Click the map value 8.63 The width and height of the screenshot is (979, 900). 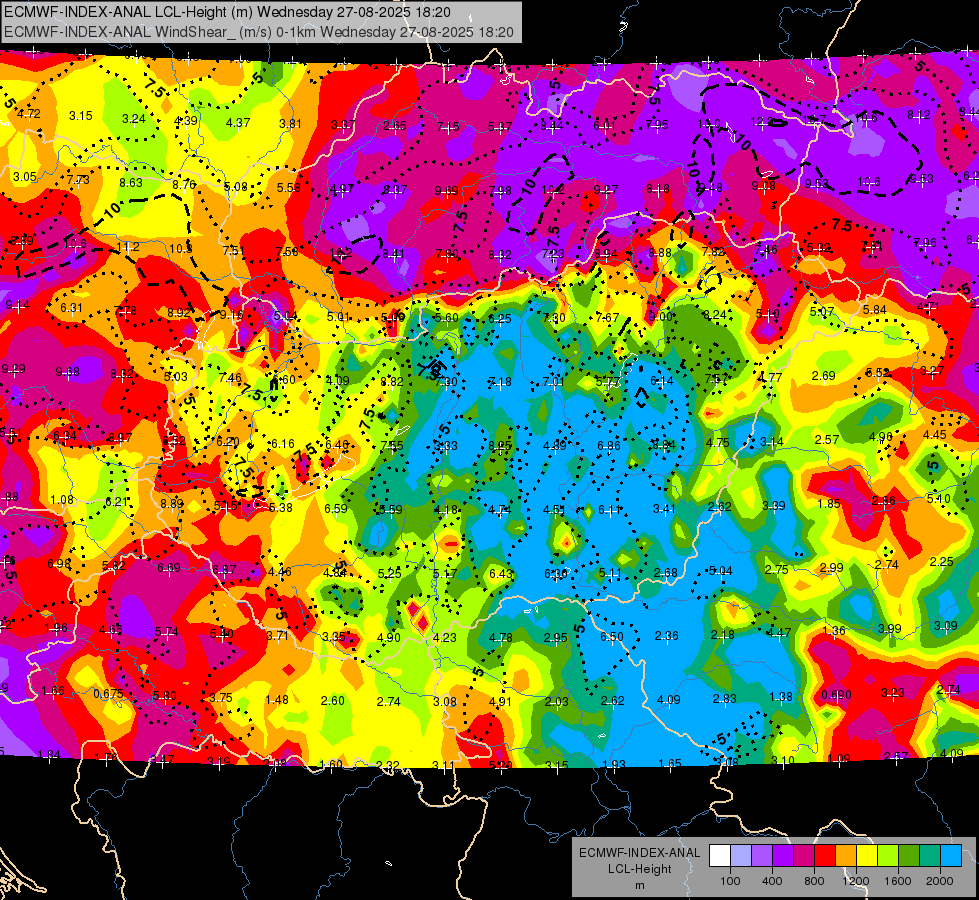[x=131, y=182]
